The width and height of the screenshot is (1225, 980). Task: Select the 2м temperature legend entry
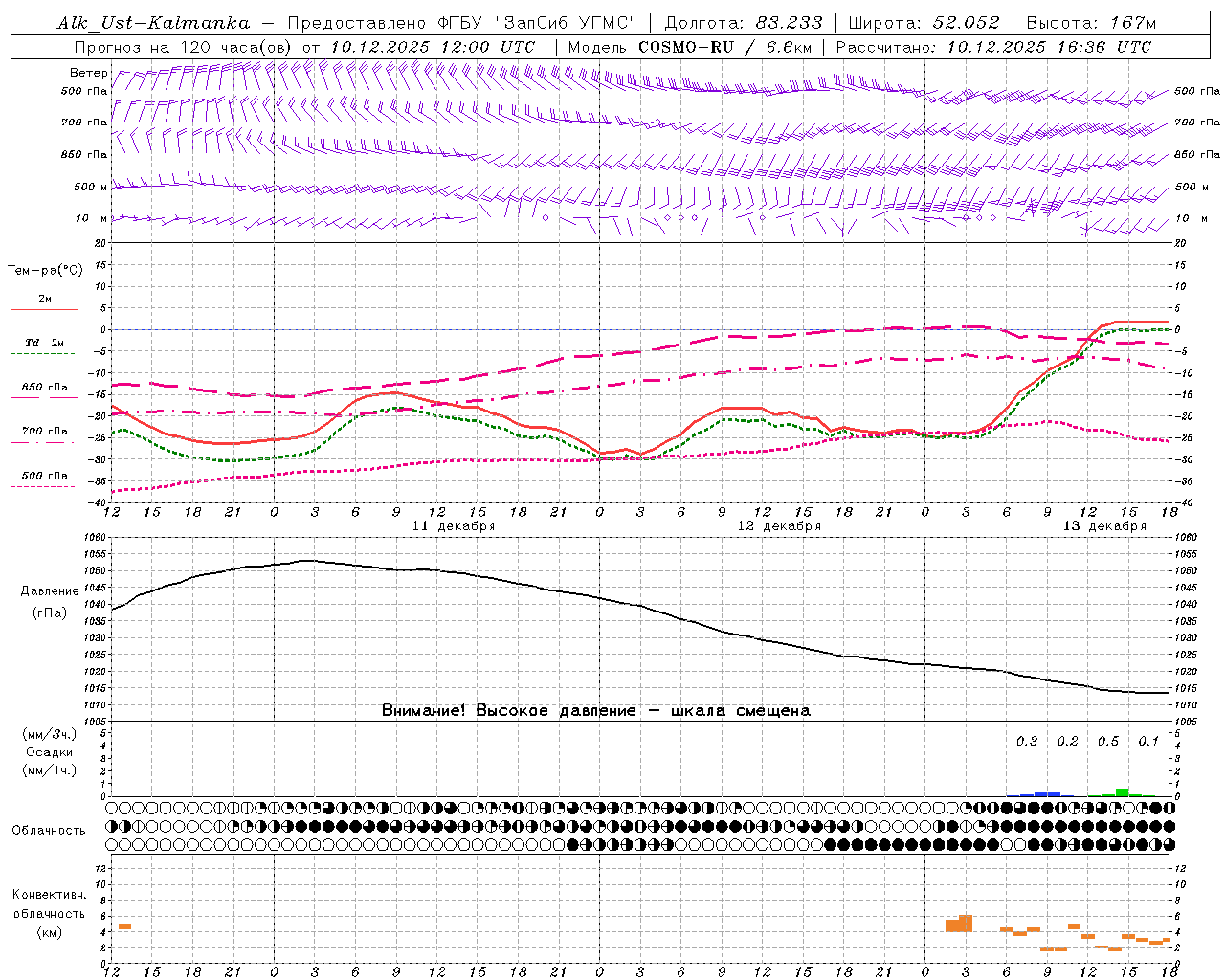[44, 302]
